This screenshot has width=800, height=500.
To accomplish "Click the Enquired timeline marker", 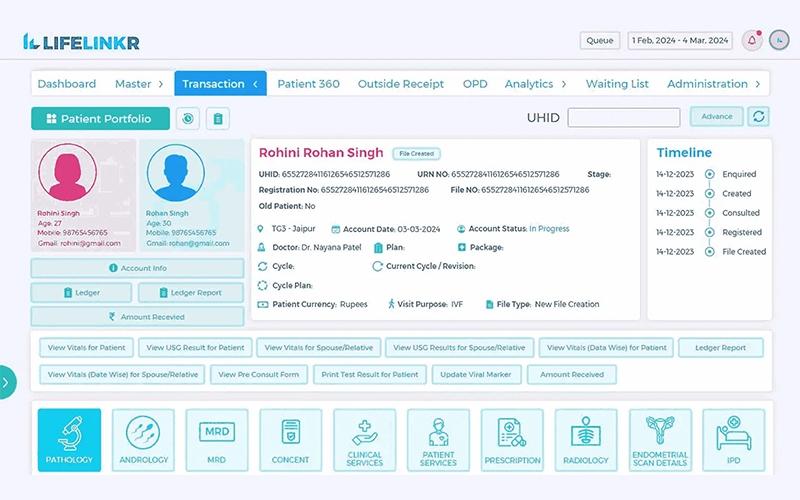I will click(x=709, y=174).
